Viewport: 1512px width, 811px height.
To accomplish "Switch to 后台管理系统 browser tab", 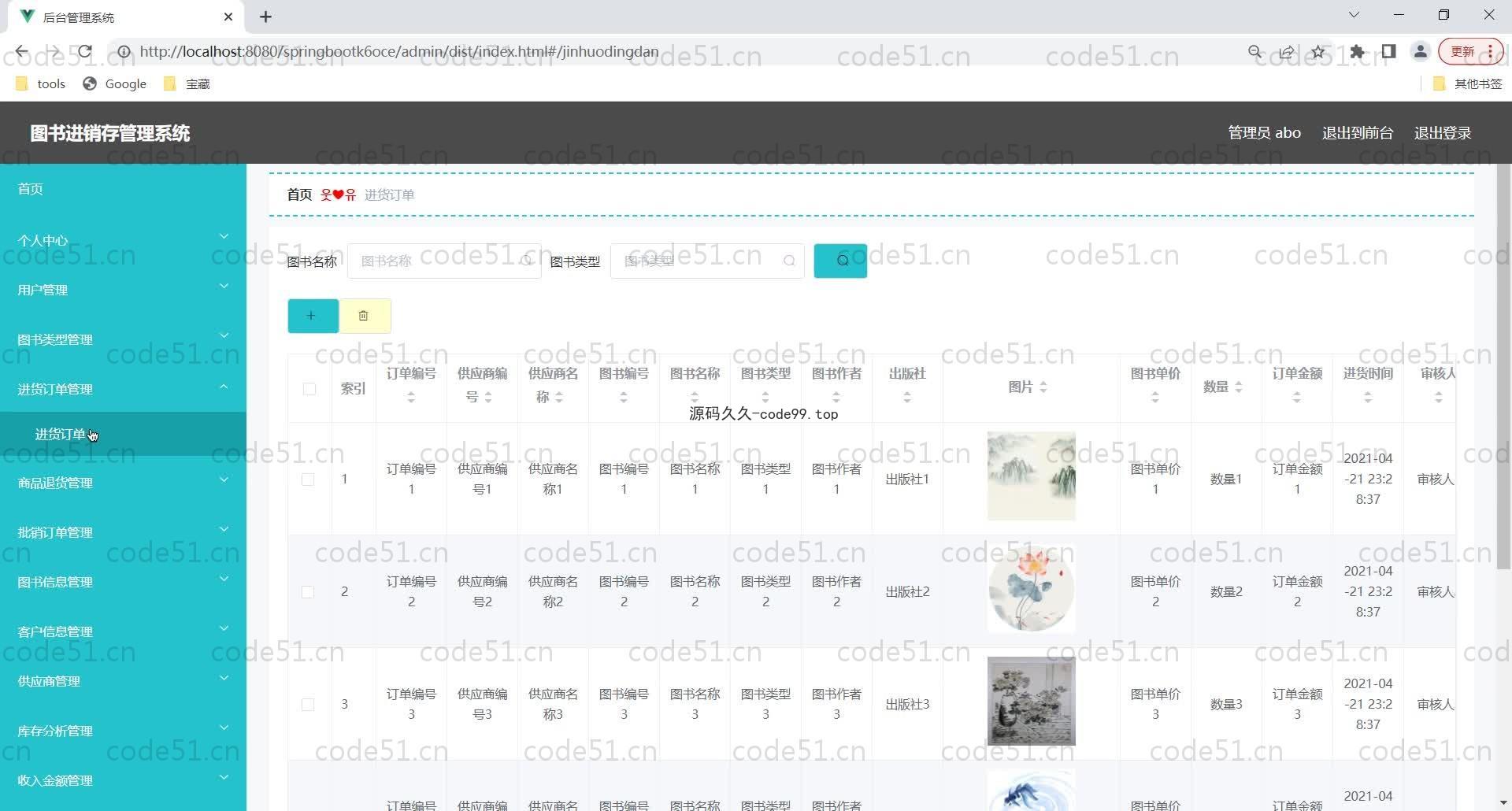I will click(x=126, y=17).
